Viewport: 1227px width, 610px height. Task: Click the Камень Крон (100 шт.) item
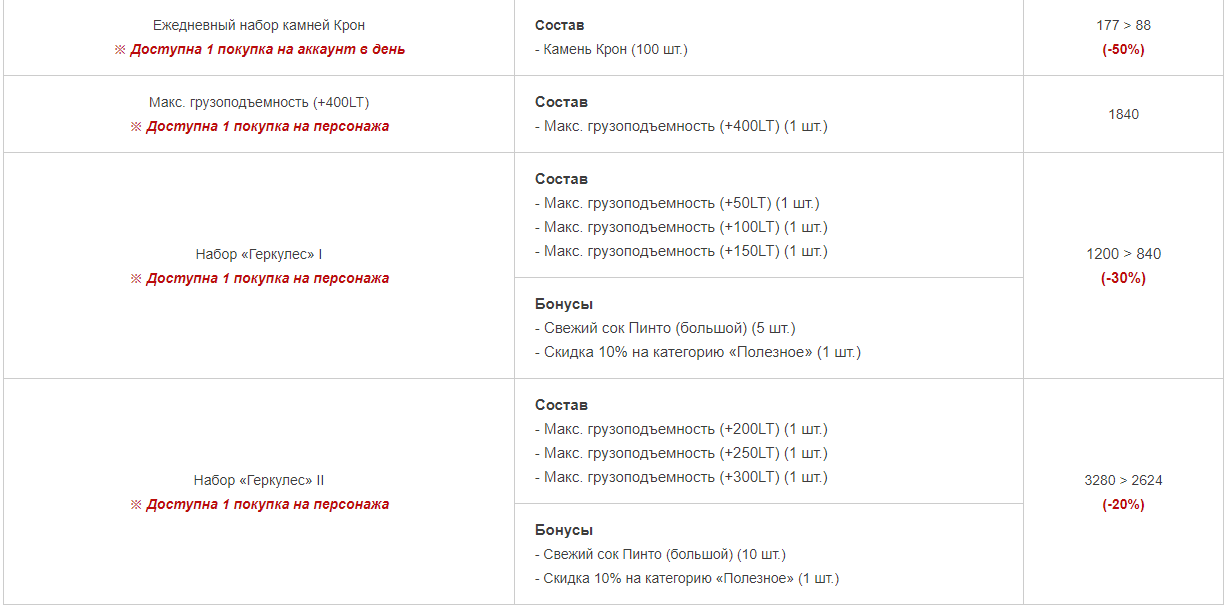[x=615, y=49]
